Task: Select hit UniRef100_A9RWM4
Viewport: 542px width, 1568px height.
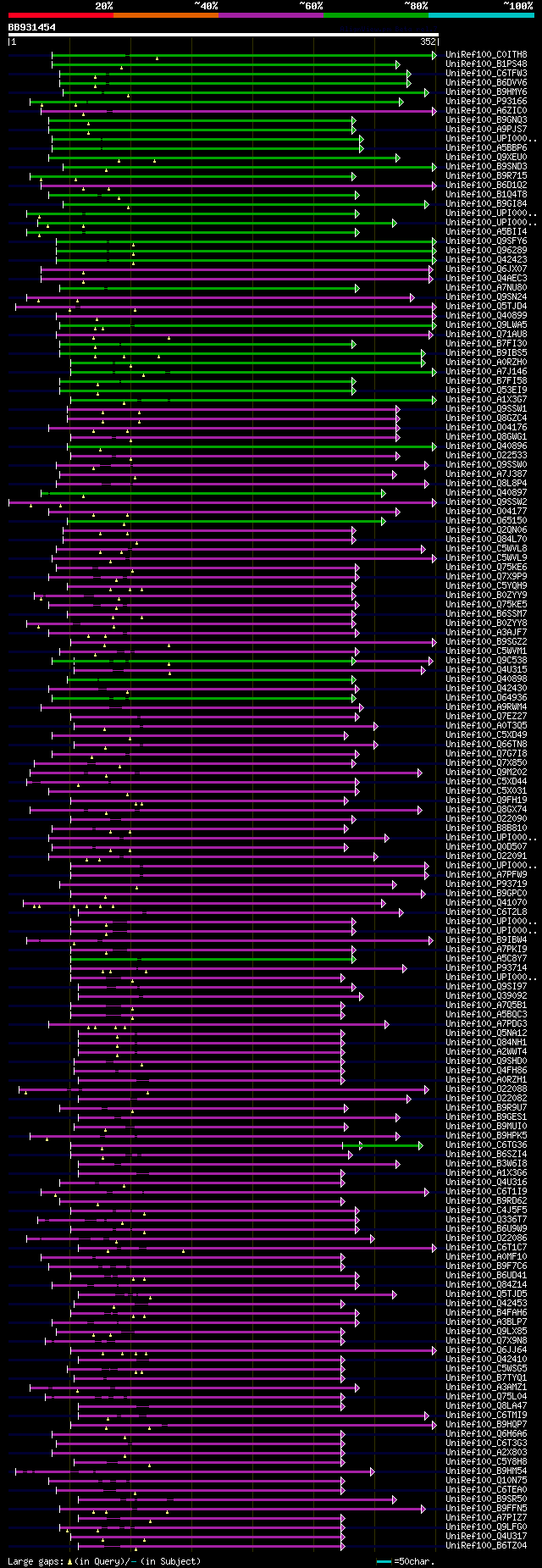Action: click(486, 706)
